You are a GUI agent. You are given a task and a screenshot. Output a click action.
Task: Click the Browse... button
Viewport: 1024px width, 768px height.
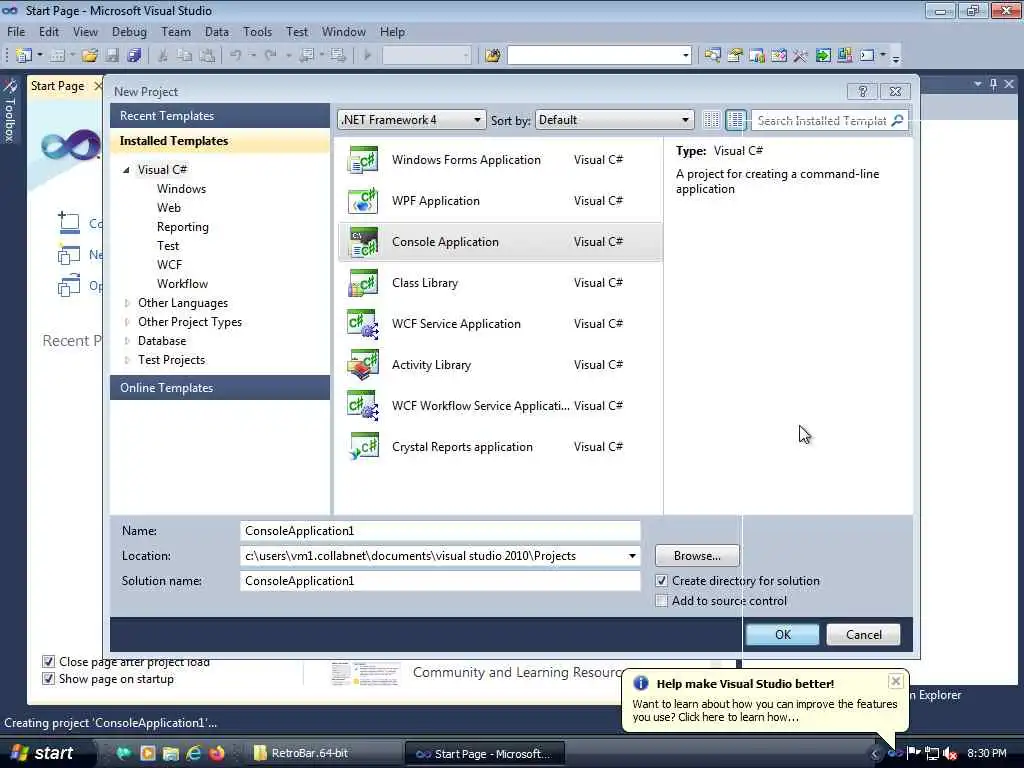pos(697,556)
